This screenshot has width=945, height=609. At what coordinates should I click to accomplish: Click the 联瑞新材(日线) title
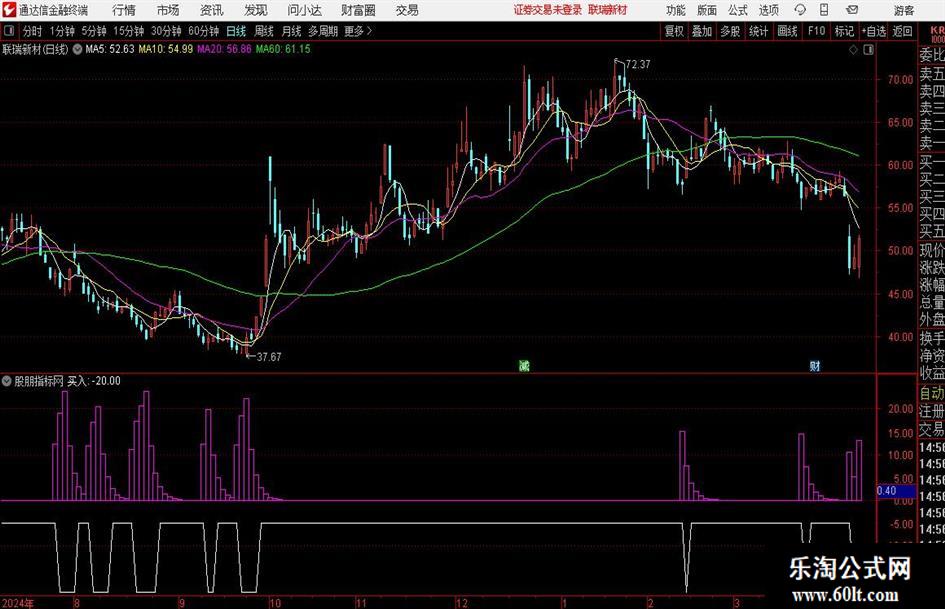pyautogui.click(x=36, y=49)
